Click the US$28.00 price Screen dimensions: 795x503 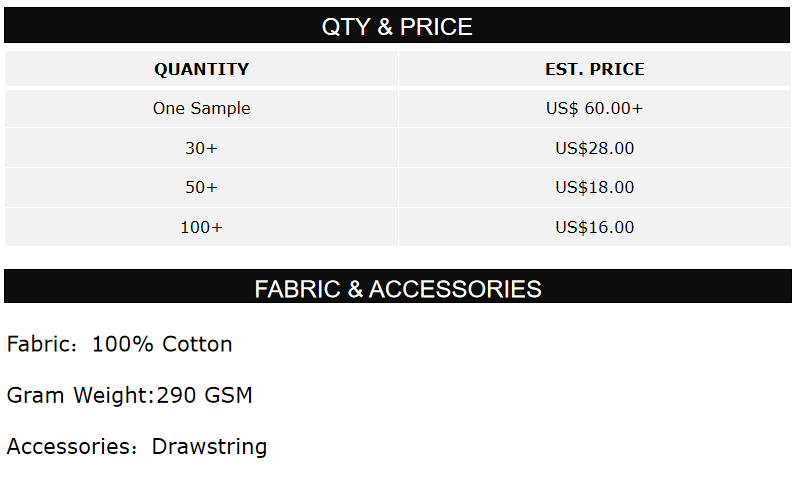(x=594, y=148)
